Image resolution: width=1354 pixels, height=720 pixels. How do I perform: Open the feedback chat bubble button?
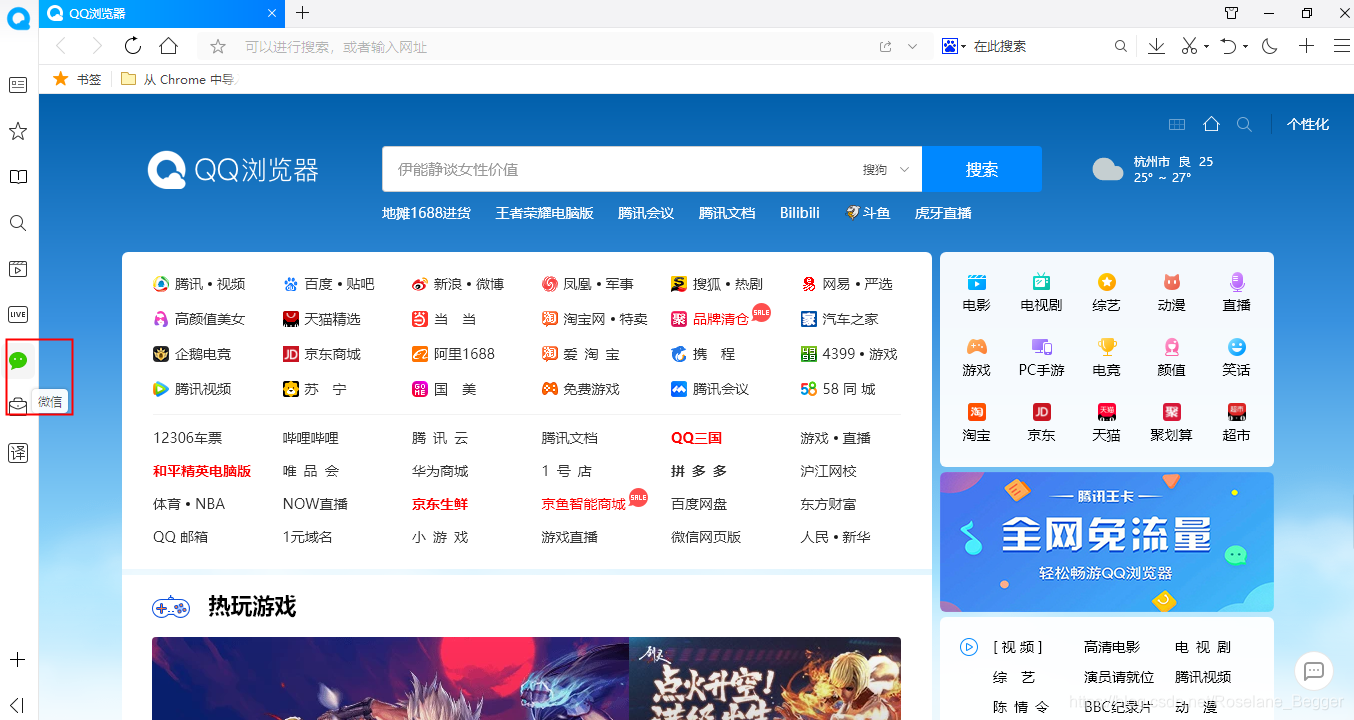coord(1314,671)
